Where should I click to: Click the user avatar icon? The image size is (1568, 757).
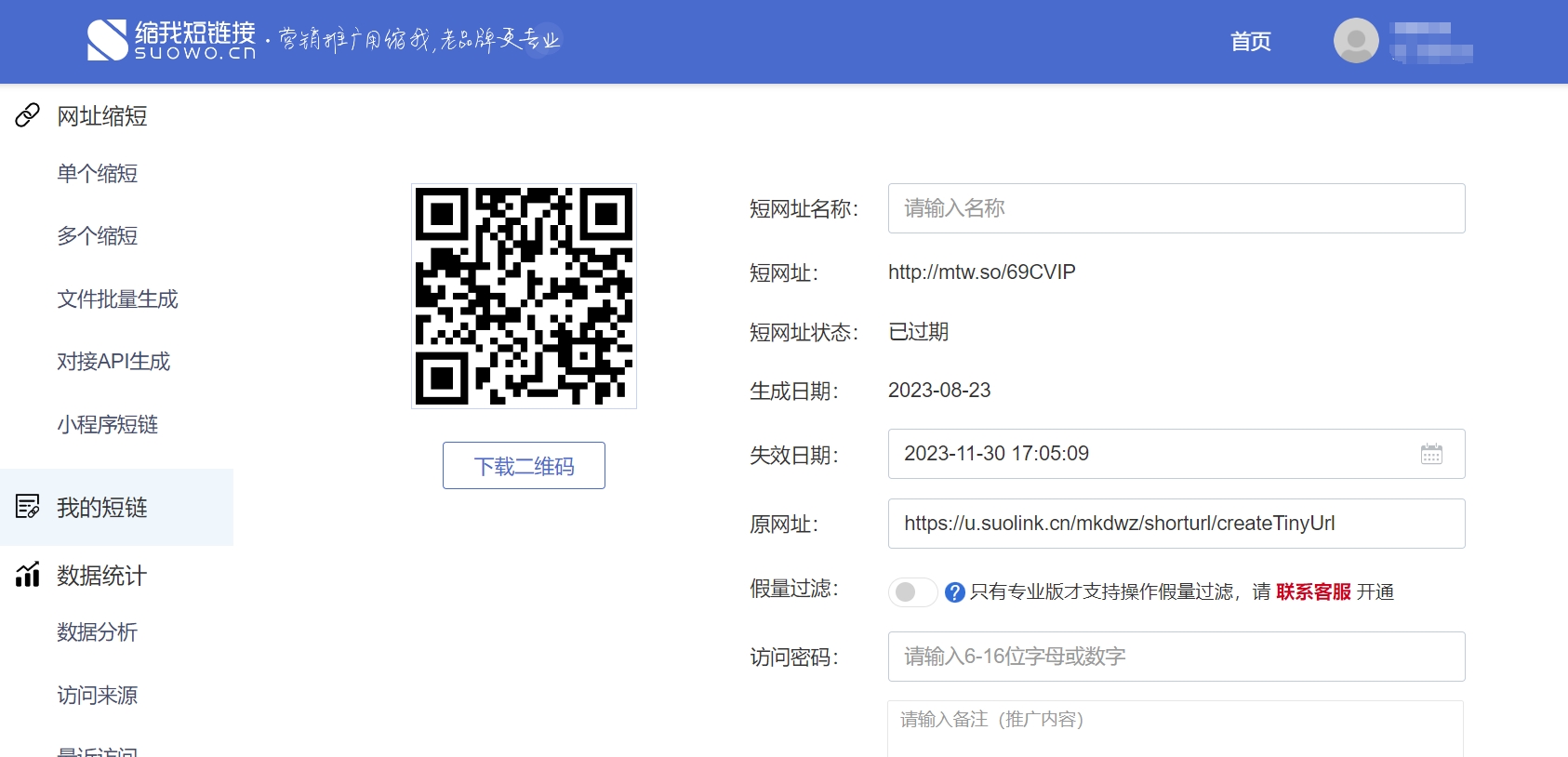coord(1356,41)
